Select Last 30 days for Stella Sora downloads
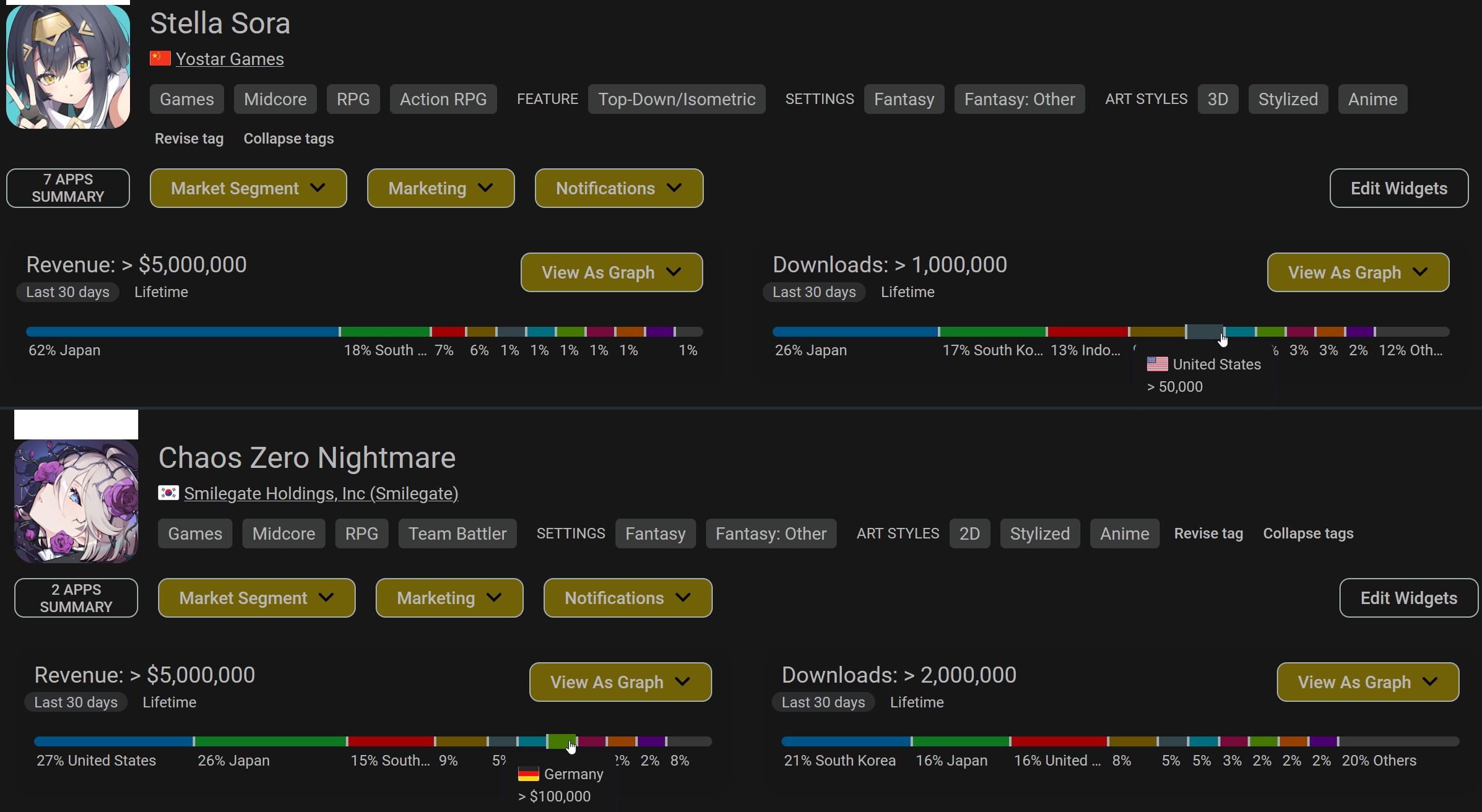 813,292
